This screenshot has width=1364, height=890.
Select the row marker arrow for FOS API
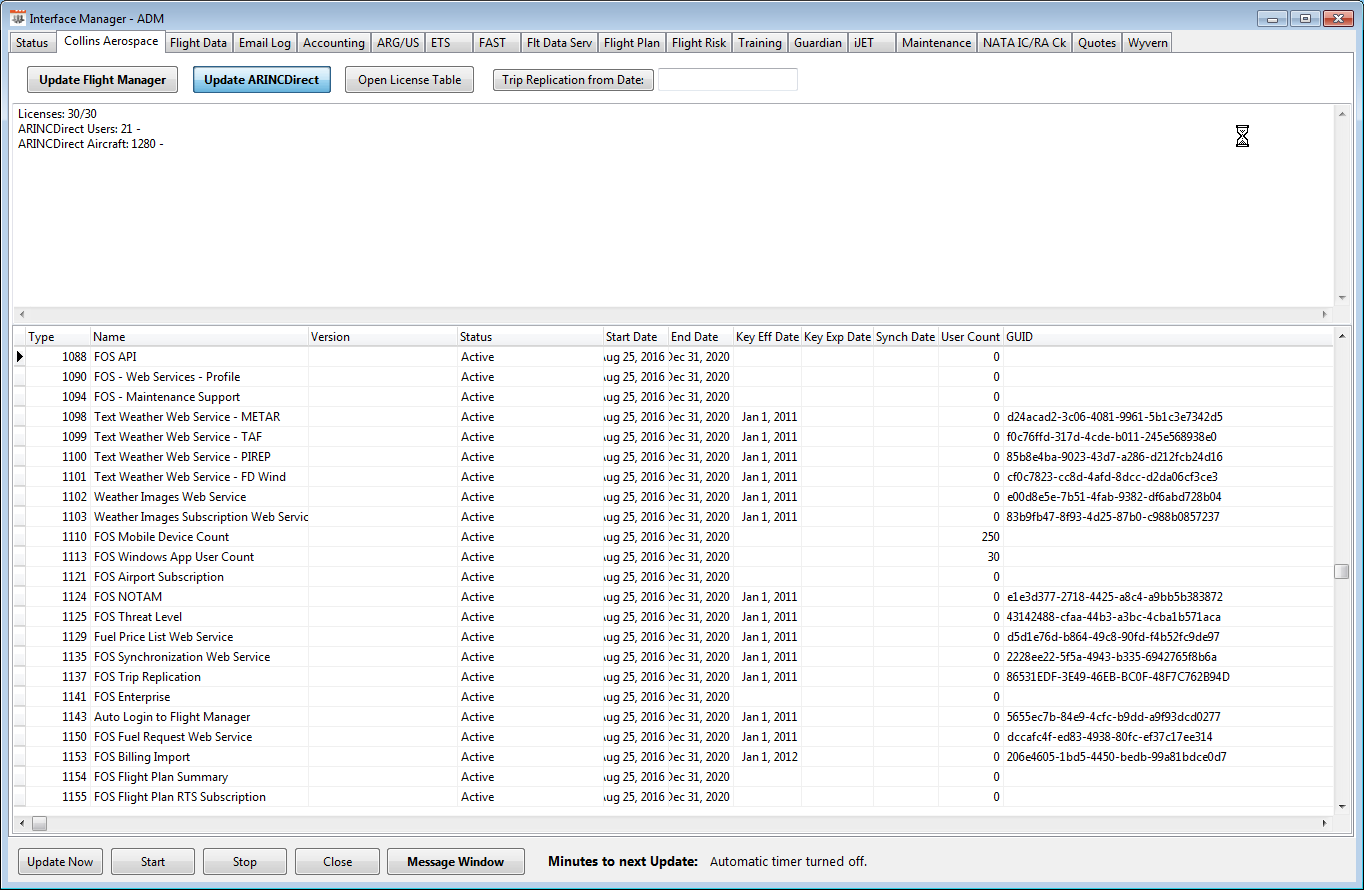click(x=19, y=357)
